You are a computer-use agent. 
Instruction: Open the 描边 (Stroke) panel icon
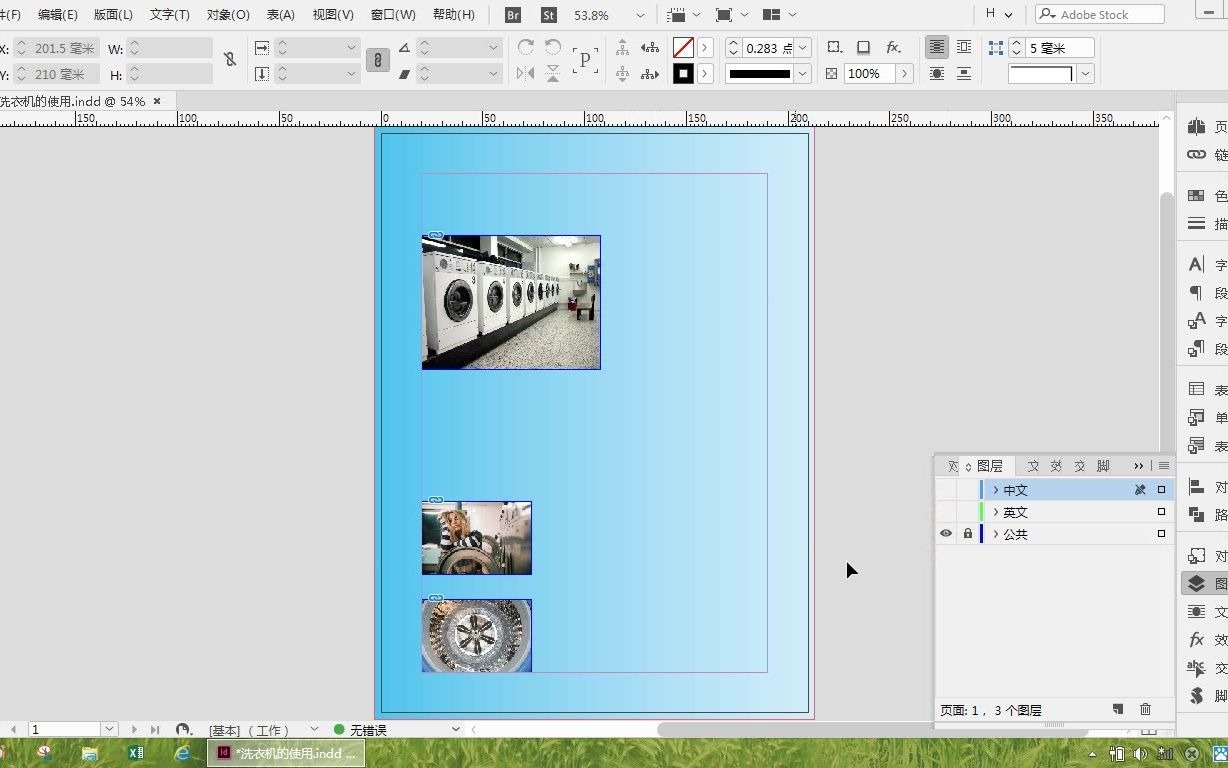pos(1197,222)
